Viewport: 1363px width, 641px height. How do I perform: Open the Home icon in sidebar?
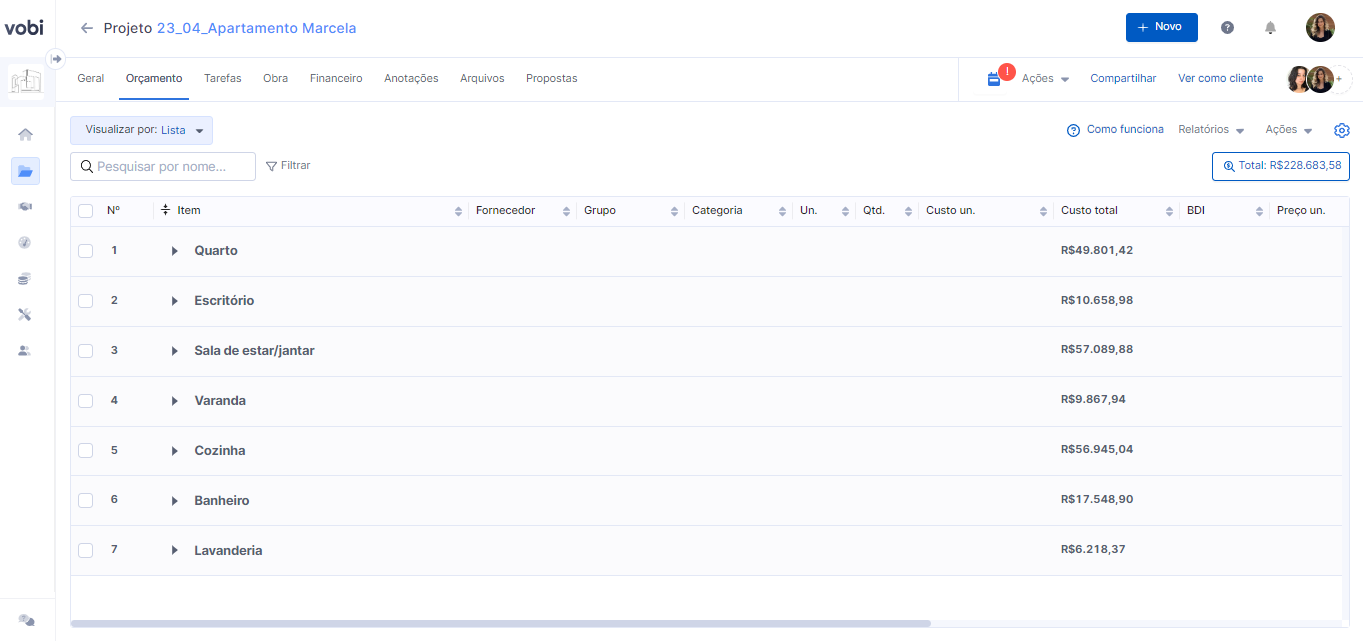coord(25,134)
